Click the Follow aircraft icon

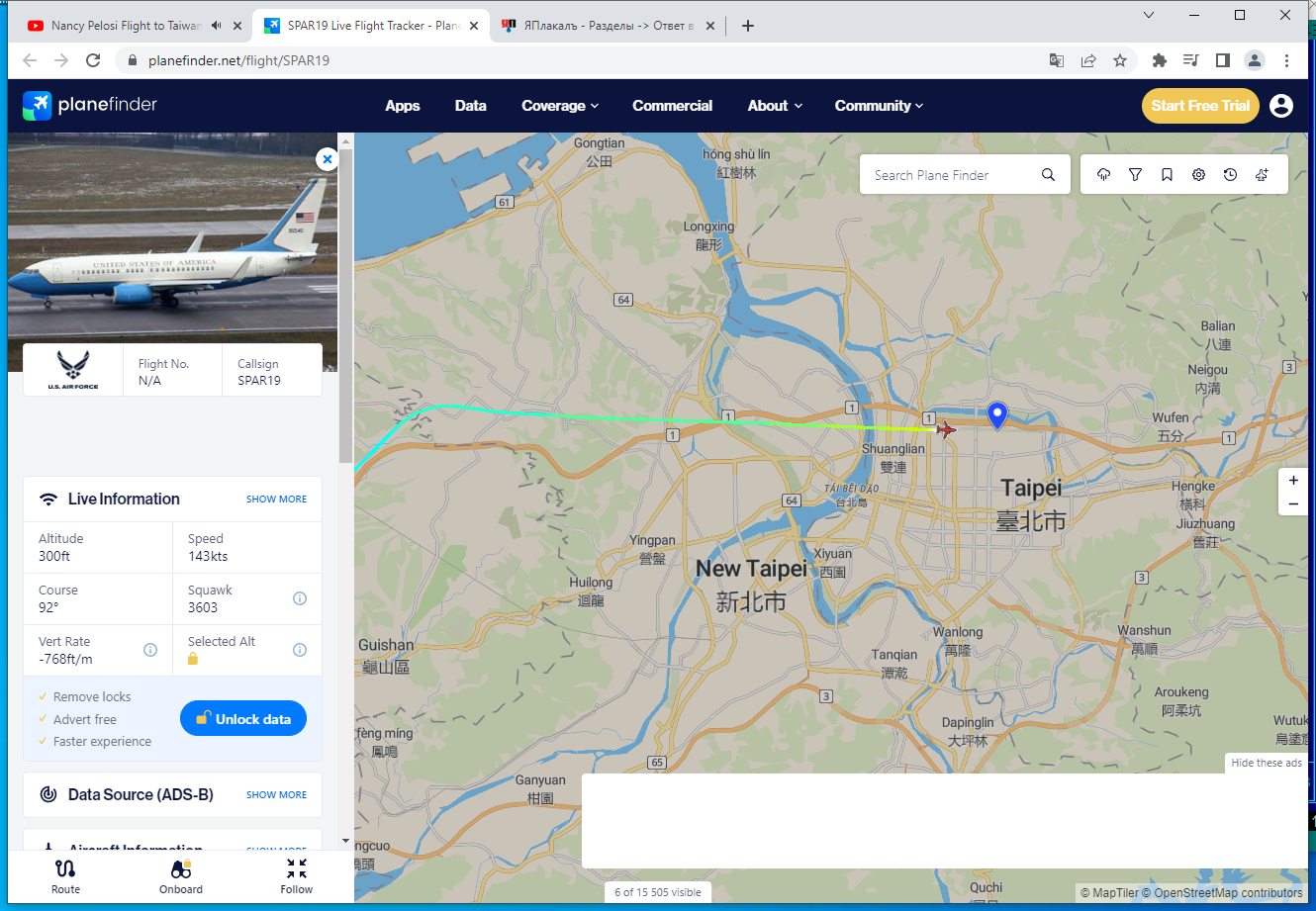tap(296, 875)
